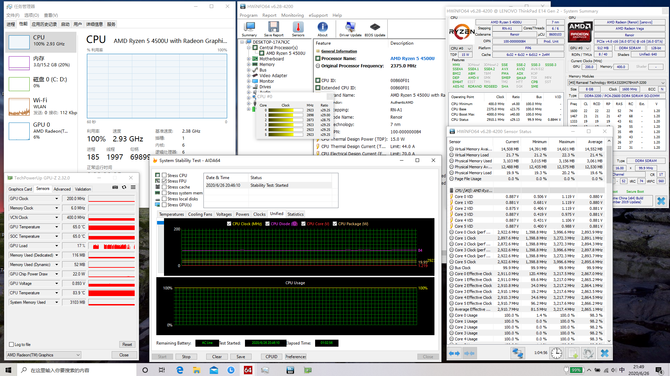This screenshot has width=670, height=376.
Task: Click the BIOS Update chip icon
Action: (375, 29)
